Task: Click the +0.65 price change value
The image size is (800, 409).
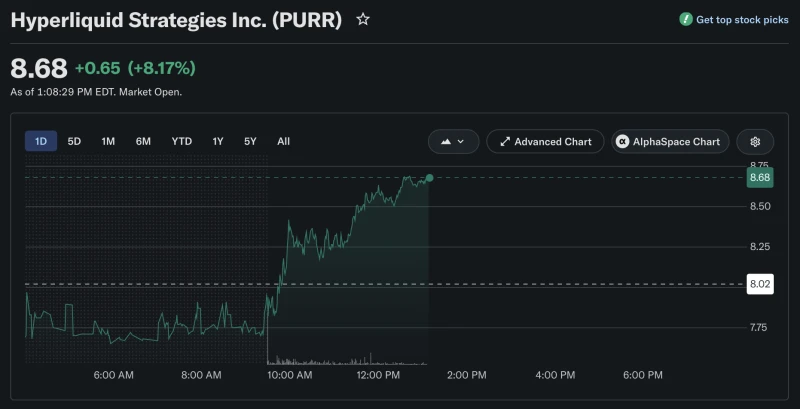Action: point(98,68)
